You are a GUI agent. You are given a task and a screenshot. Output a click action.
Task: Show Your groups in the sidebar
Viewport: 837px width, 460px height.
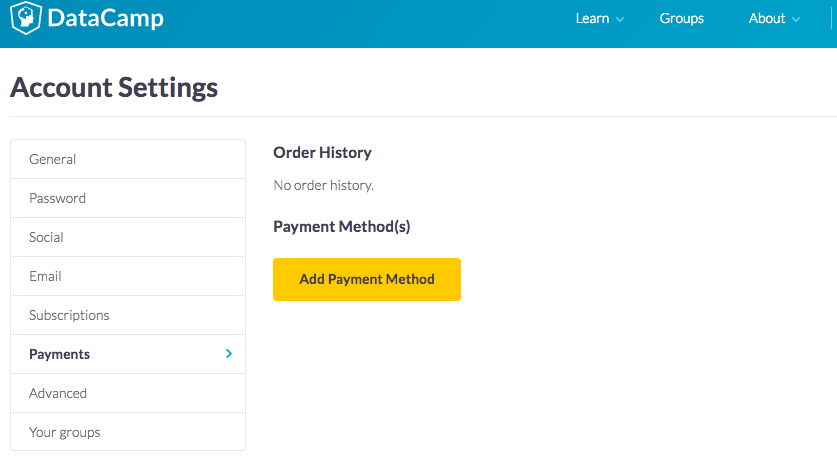pyautogui.click(x=65, y=432)
